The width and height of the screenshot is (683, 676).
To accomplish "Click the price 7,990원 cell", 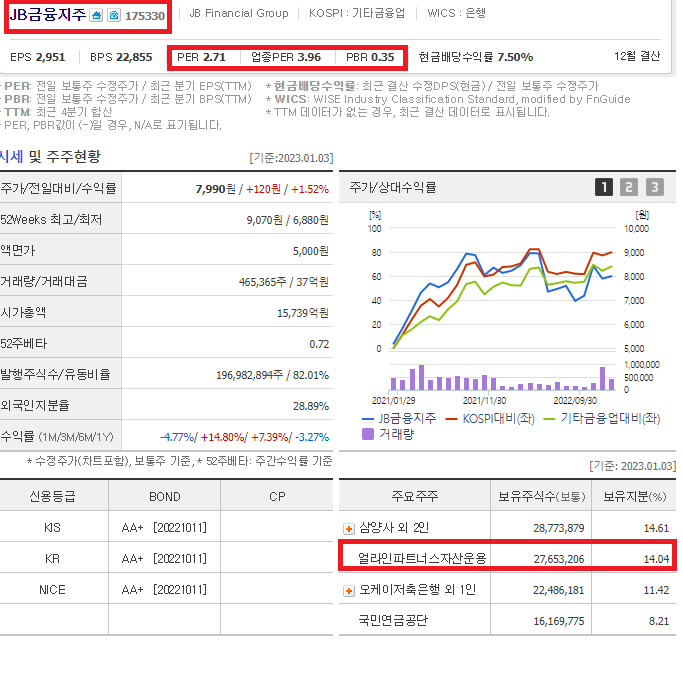I will [216, 189].
